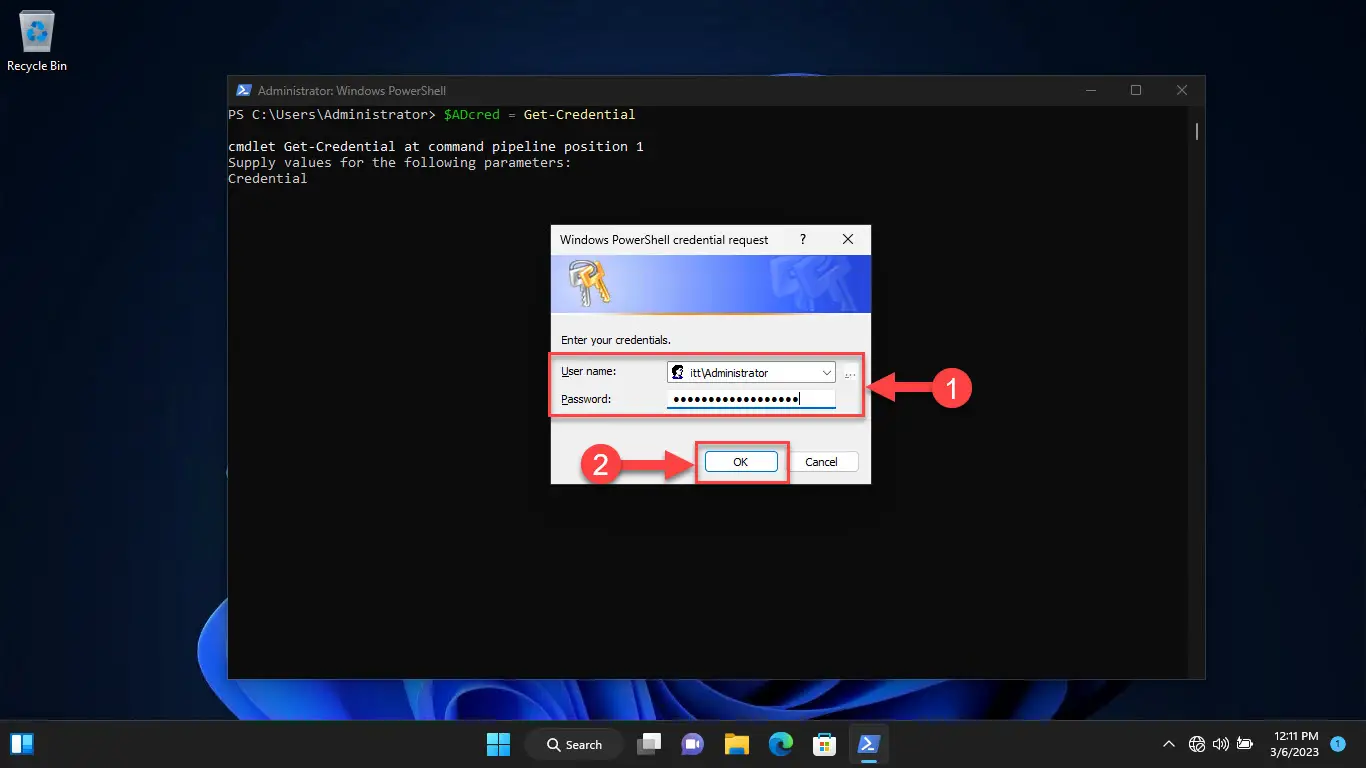
Task: Click the PowerShell icon in the window title bar
Action: 243,90
